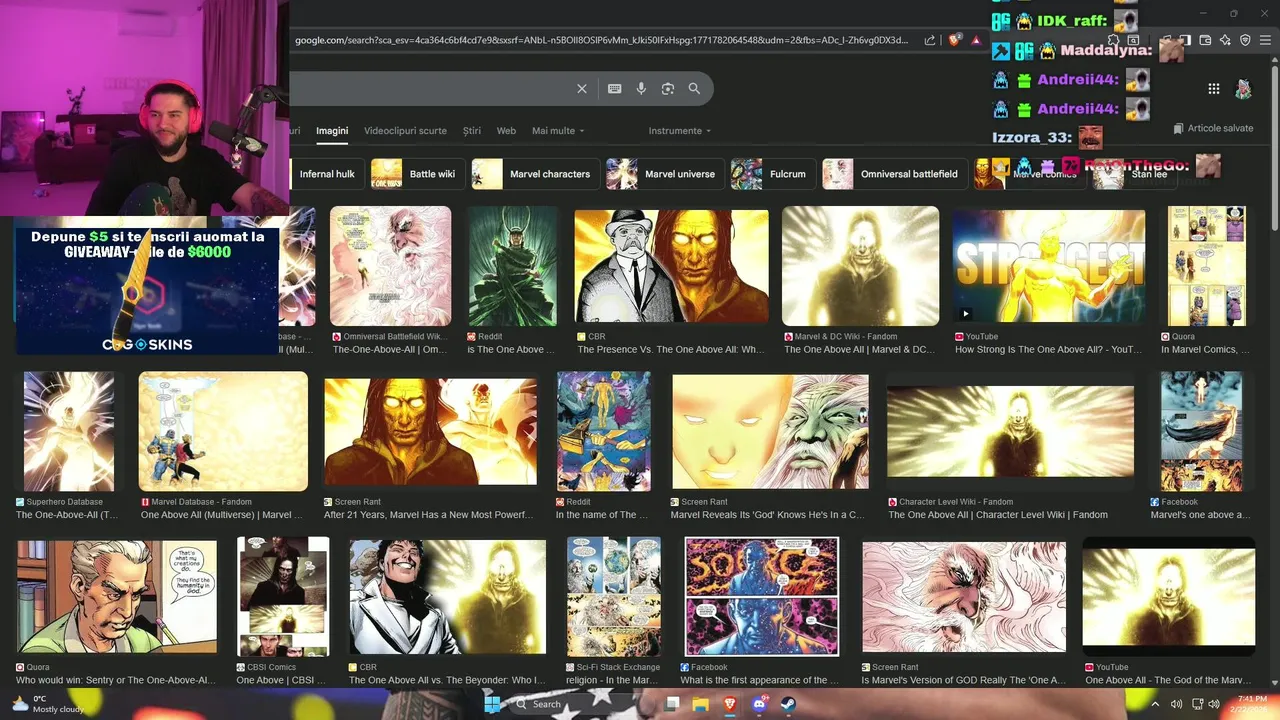The height and width of the screenshot is (720, 1280).
Task: Filter images by Infernal hulk chip
Action: [x=325, y=174]
